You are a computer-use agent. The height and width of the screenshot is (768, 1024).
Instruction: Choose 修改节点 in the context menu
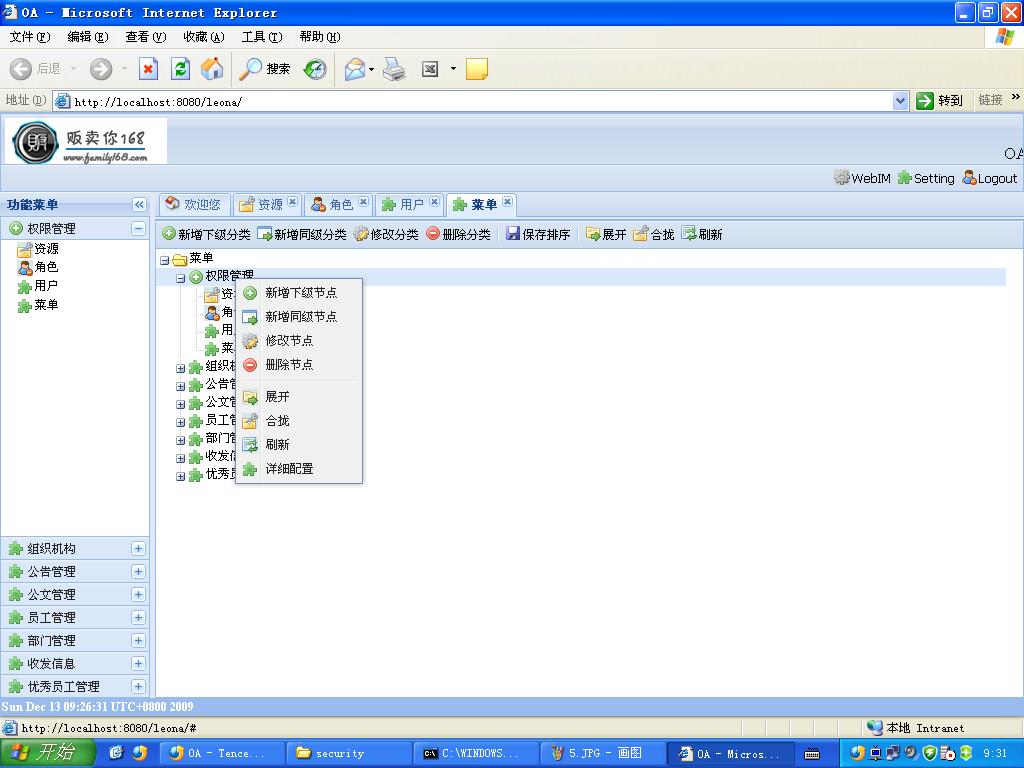click(298, 340)
